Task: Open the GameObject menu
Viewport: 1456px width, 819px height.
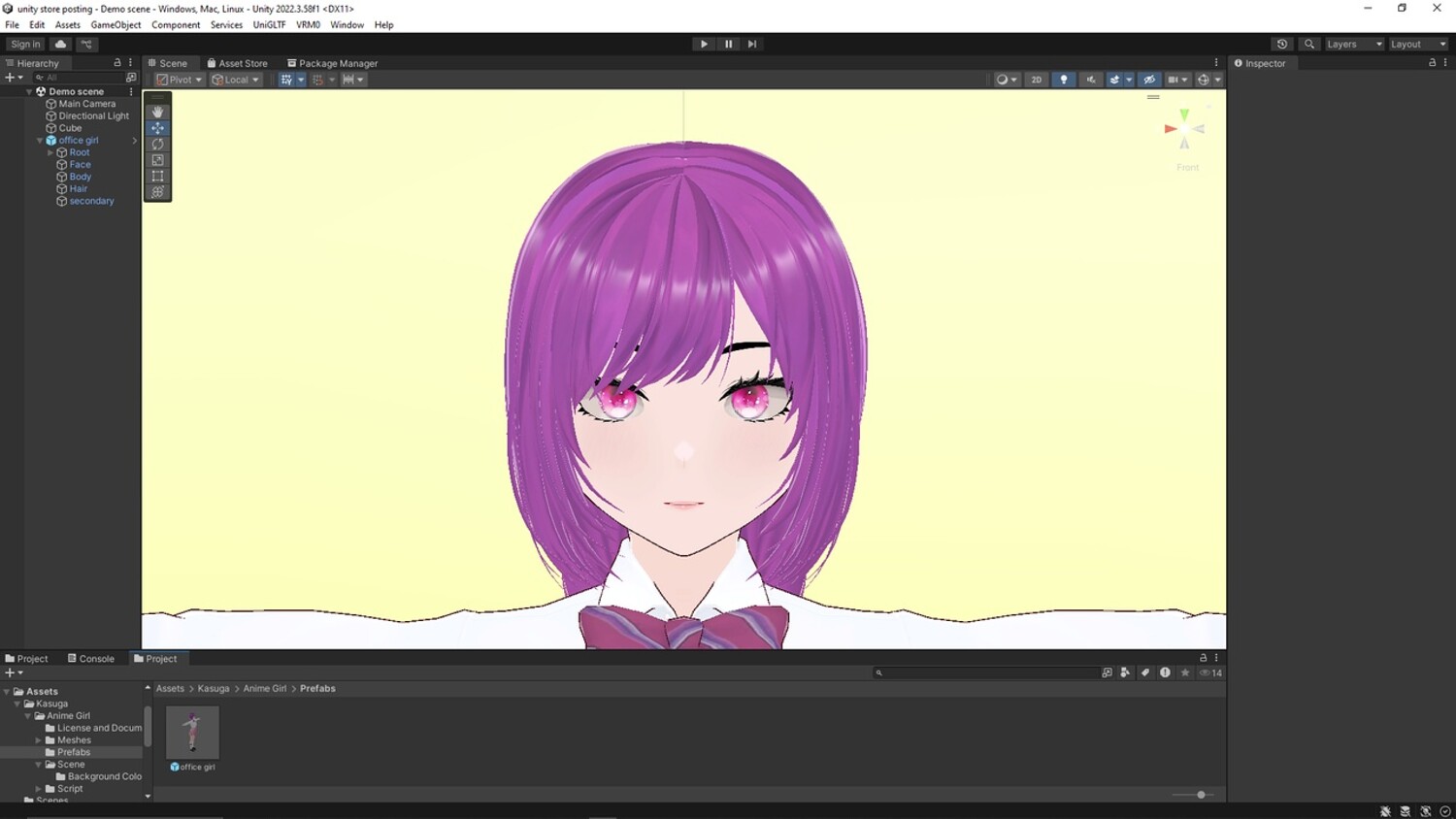Action: [116, 24]
